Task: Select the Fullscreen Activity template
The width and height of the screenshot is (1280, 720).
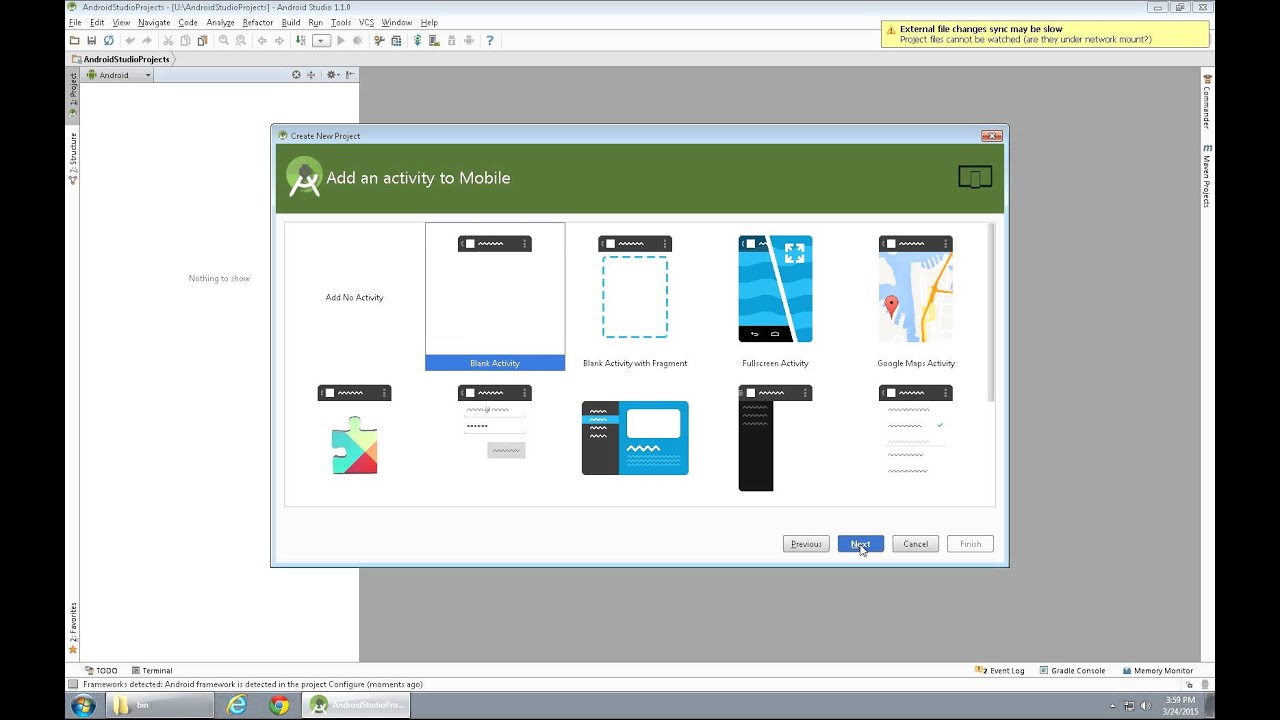Action: coord(775,297)
